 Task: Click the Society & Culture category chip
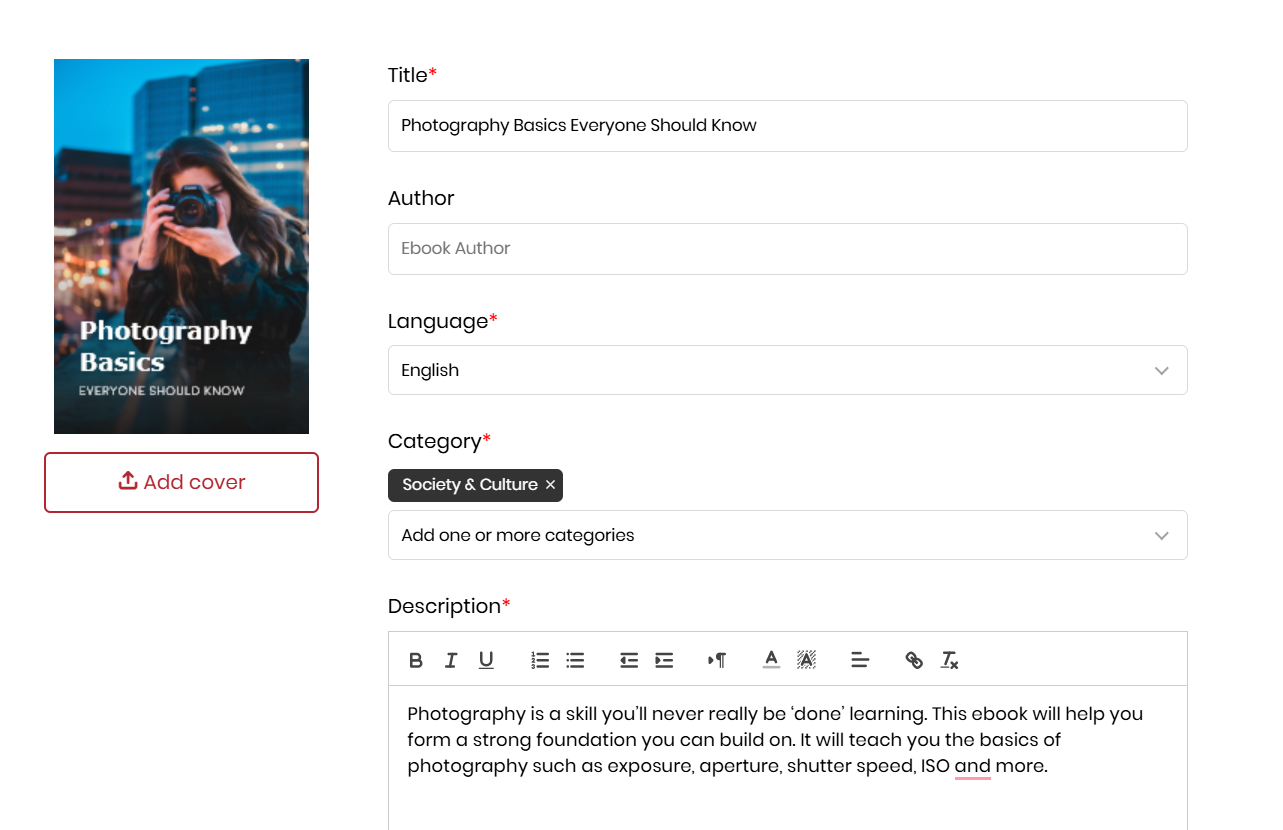(x=475, y=485)
